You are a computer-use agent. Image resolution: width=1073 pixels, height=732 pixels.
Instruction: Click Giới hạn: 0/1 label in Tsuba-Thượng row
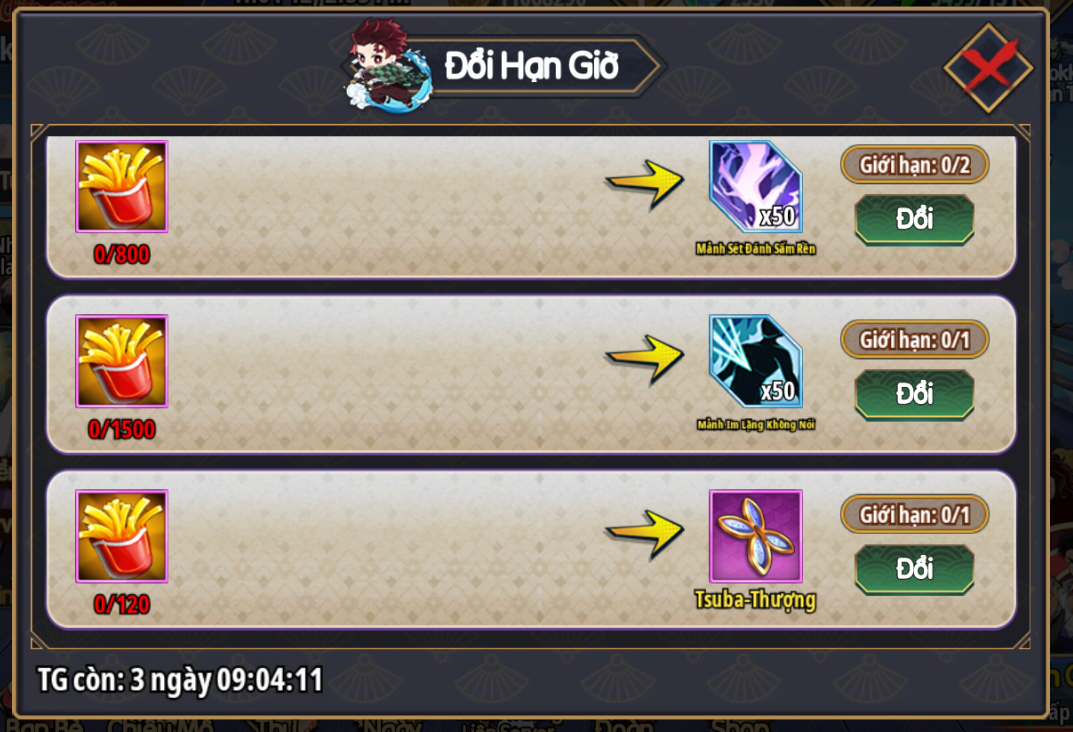(914, 514)
